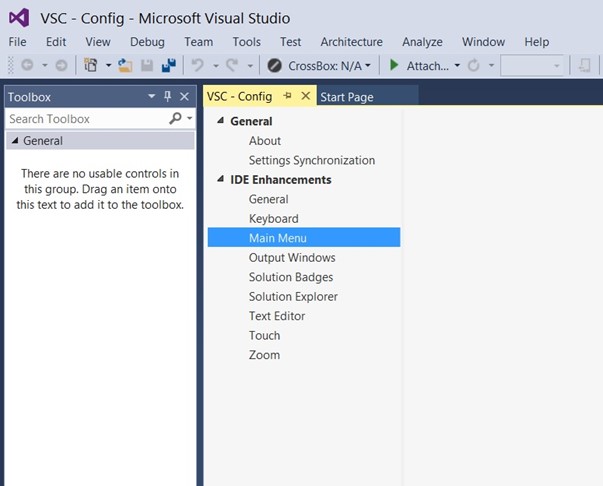Close the Toolbox panel
The image size is (603, 486).
click(185, 97)
